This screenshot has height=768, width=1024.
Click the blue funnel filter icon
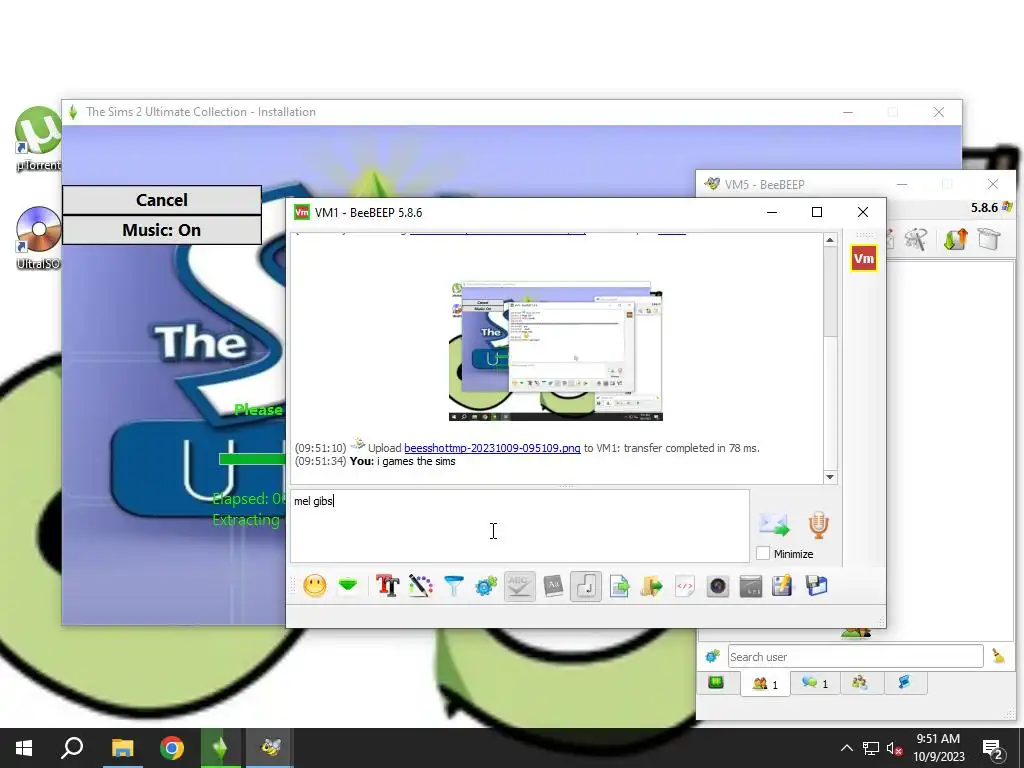tap(453, 586)
